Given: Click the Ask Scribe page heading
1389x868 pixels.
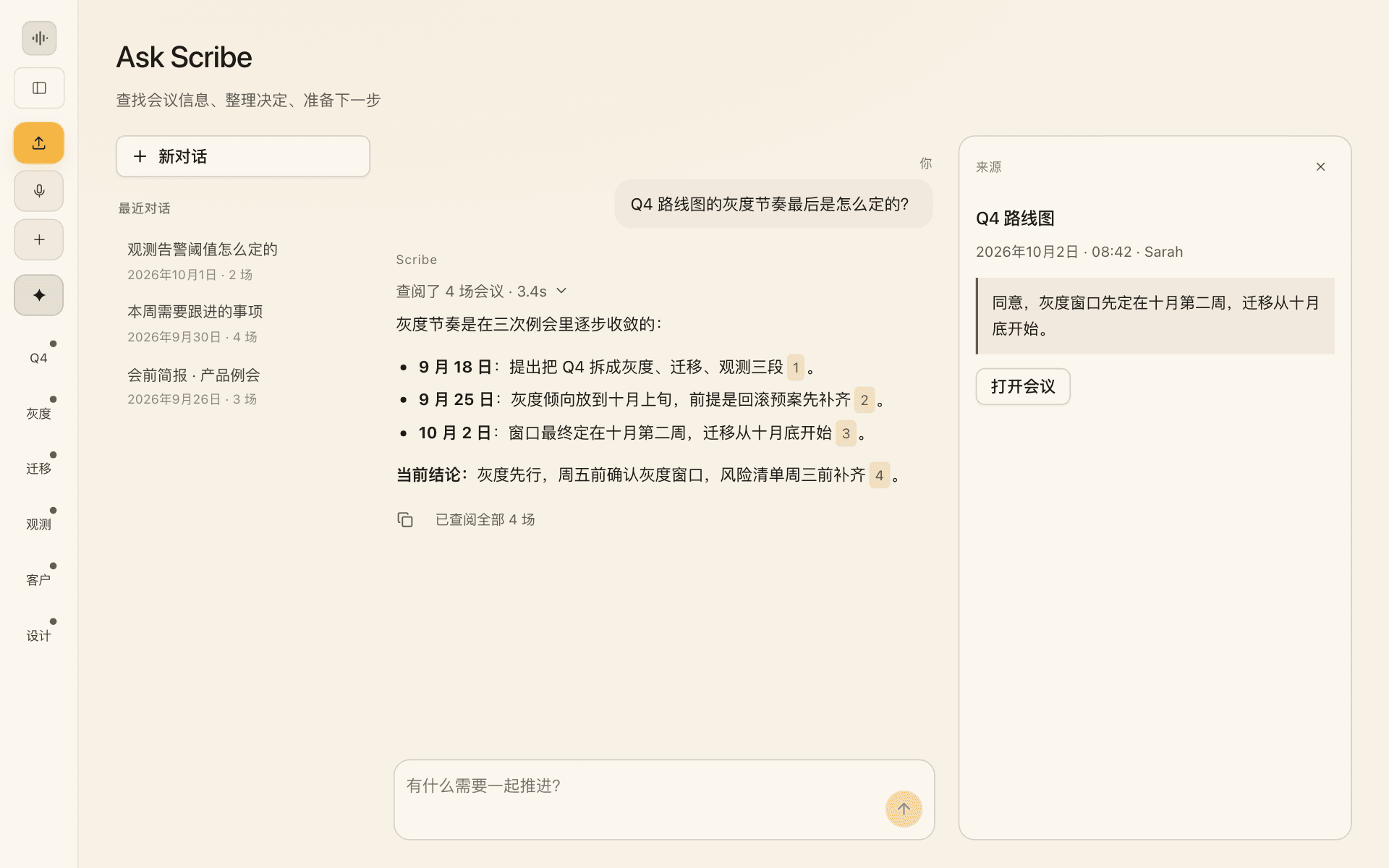Looking at the screenshot, I should [x=184, y=57].
